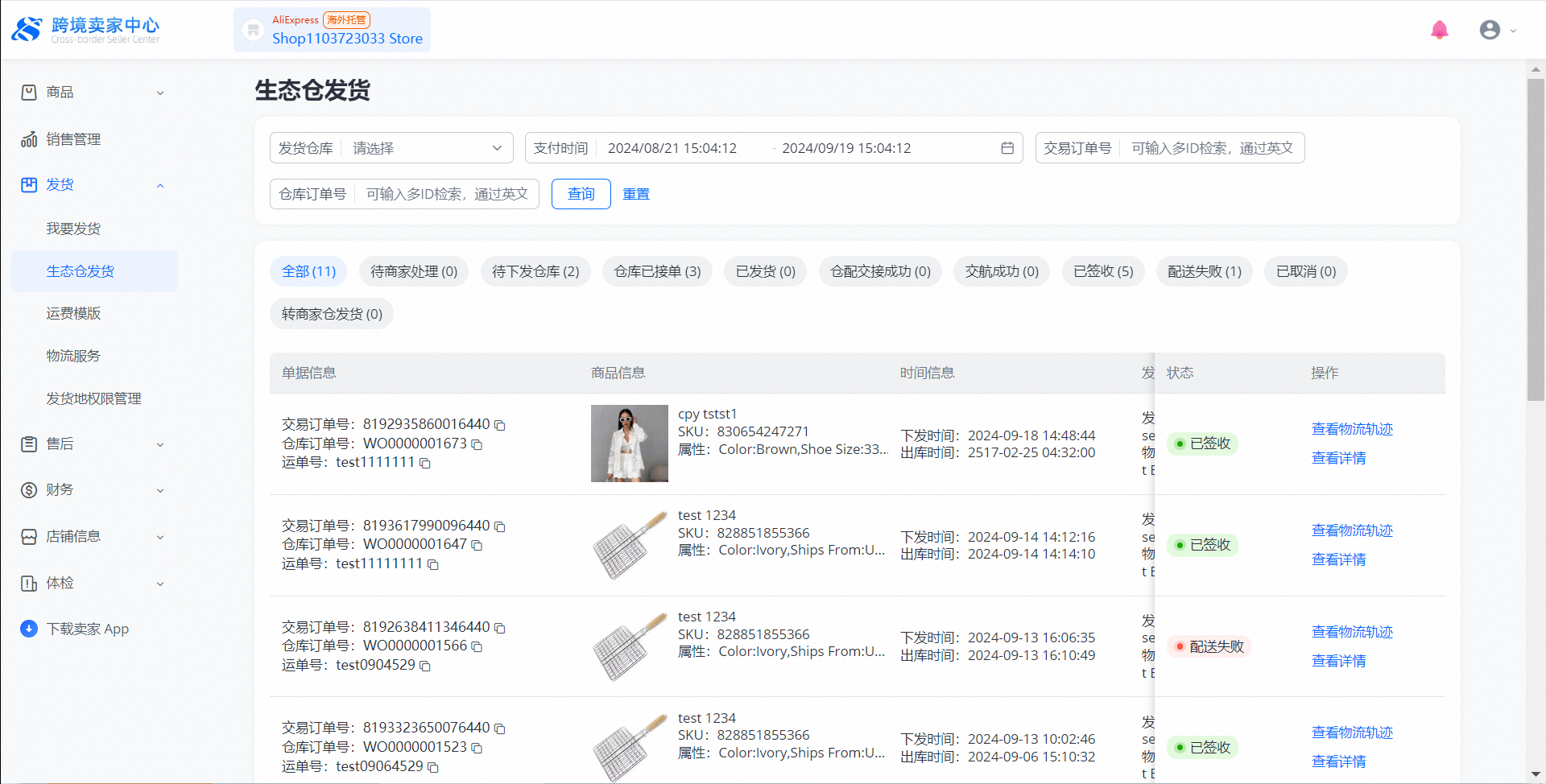This screenshot has width=1546, height=784.
Task: Expand the 财务 menu chevron
Action: tap(160, 491)
